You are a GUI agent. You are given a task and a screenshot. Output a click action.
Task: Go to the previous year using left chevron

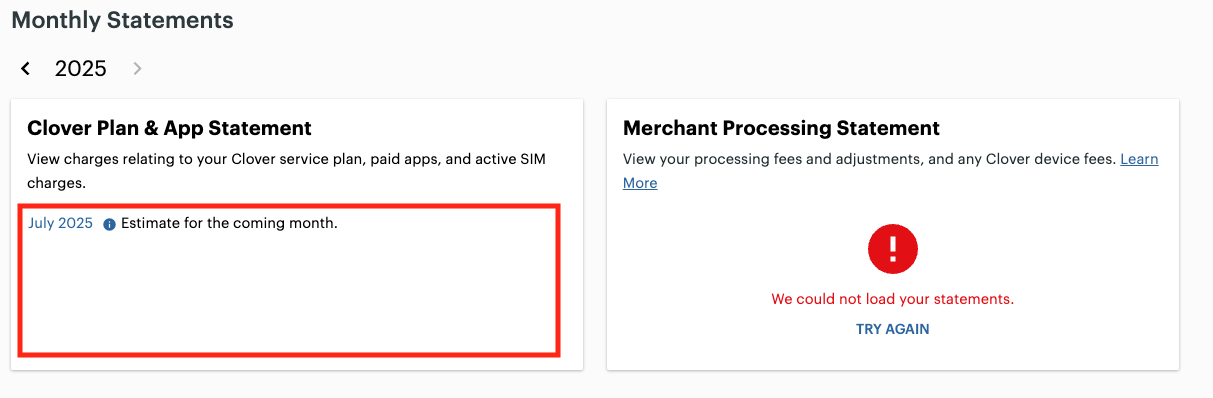pos(26,68)
